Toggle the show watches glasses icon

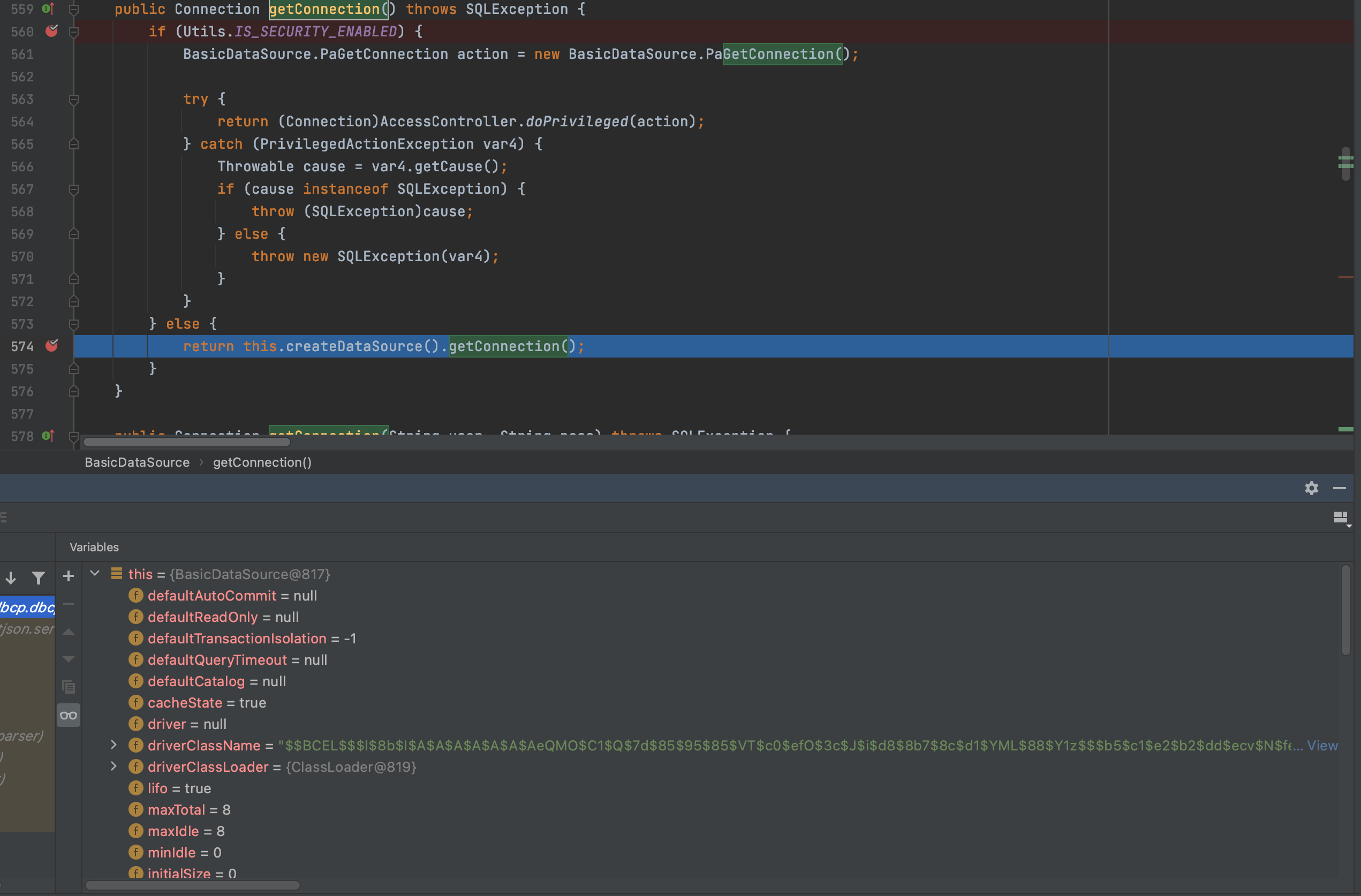[x=69, y=715]
